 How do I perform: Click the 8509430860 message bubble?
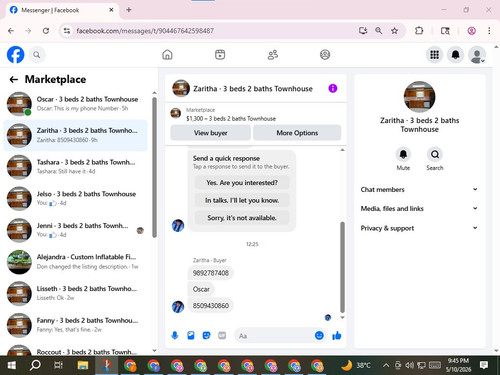click(211, 305)
